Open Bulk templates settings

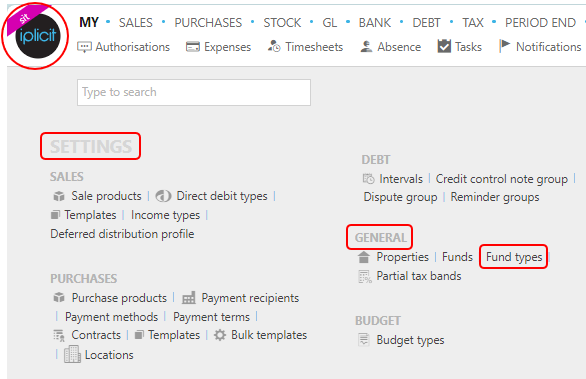(269, 335)
